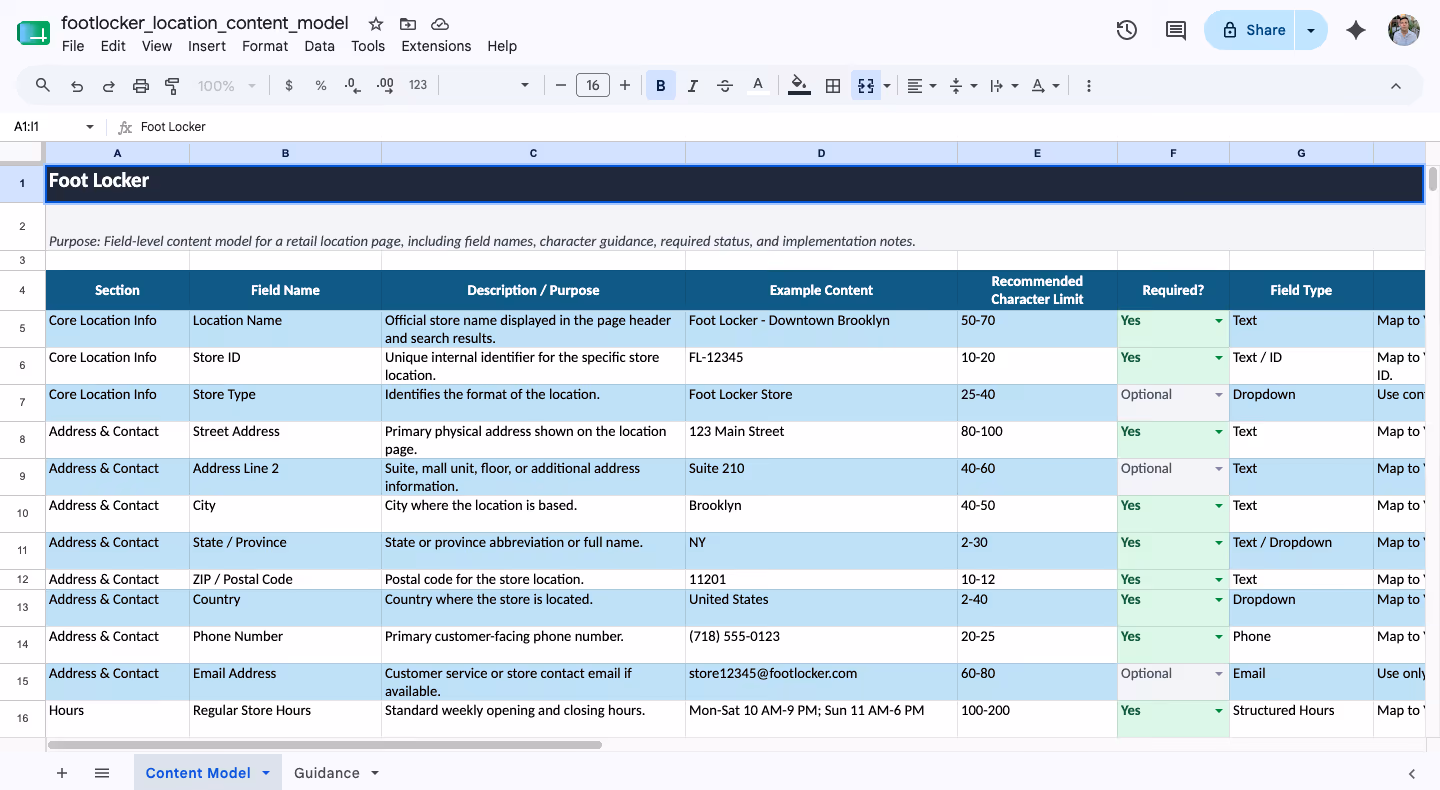Screen dimensions: 1440x790
Task: Decrease font size with minus button
Action: click(561, 86)
